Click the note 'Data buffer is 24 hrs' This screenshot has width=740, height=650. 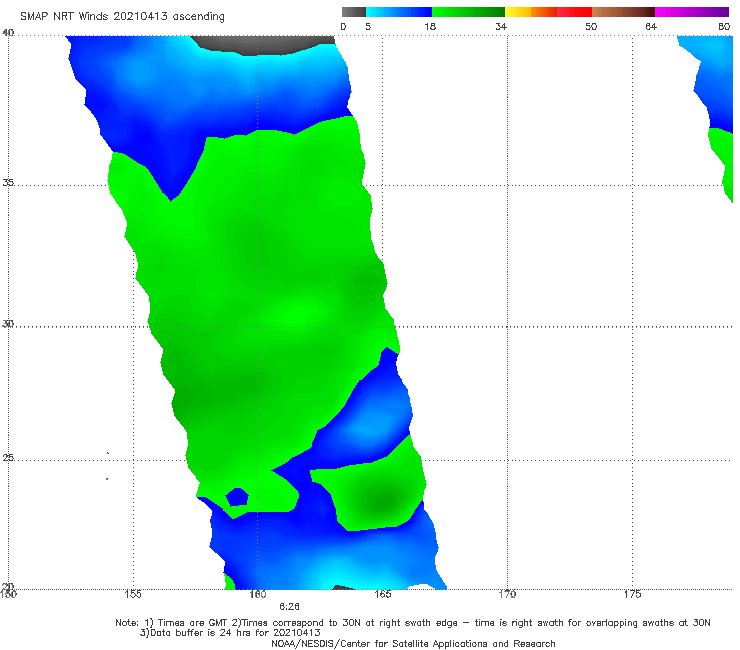tap(202, 633)
